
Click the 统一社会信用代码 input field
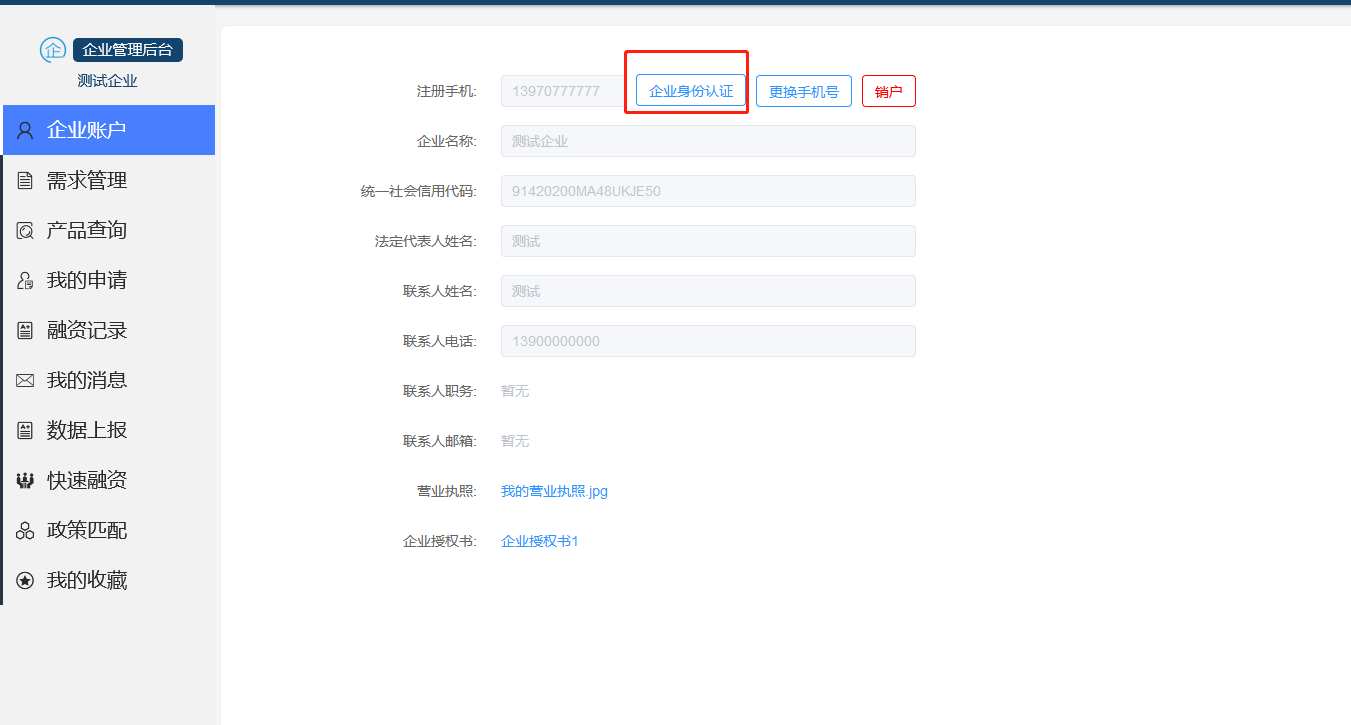(708, 191)
